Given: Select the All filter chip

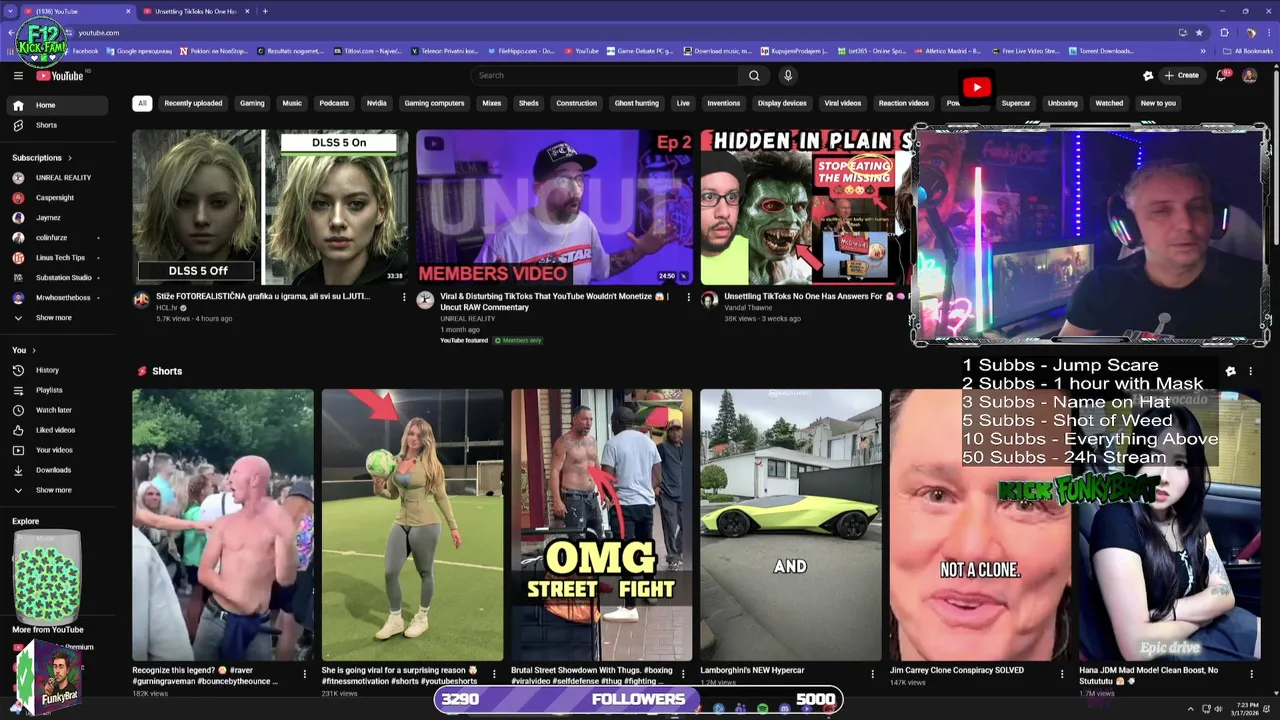Looking at the screenshot, I should tap(142, 103).
